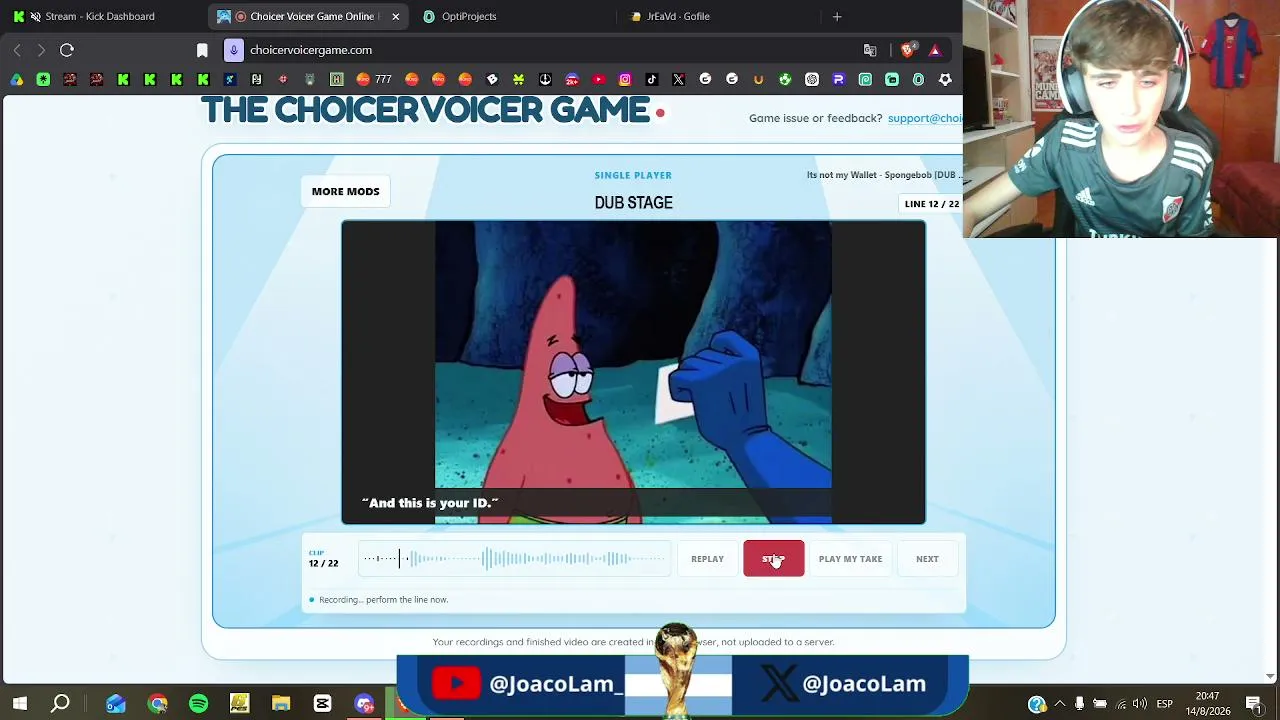Click the "Its not my Wallet - Spongebob" title

(884, 175)
